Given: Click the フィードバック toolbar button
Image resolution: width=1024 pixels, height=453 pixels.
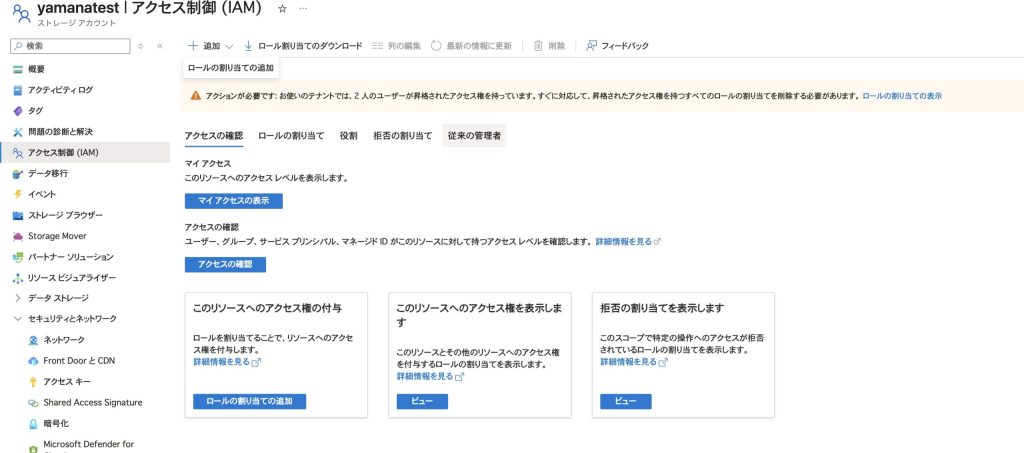Looking at the screenshot, I should pyautogui.click(x=617, y=46).
